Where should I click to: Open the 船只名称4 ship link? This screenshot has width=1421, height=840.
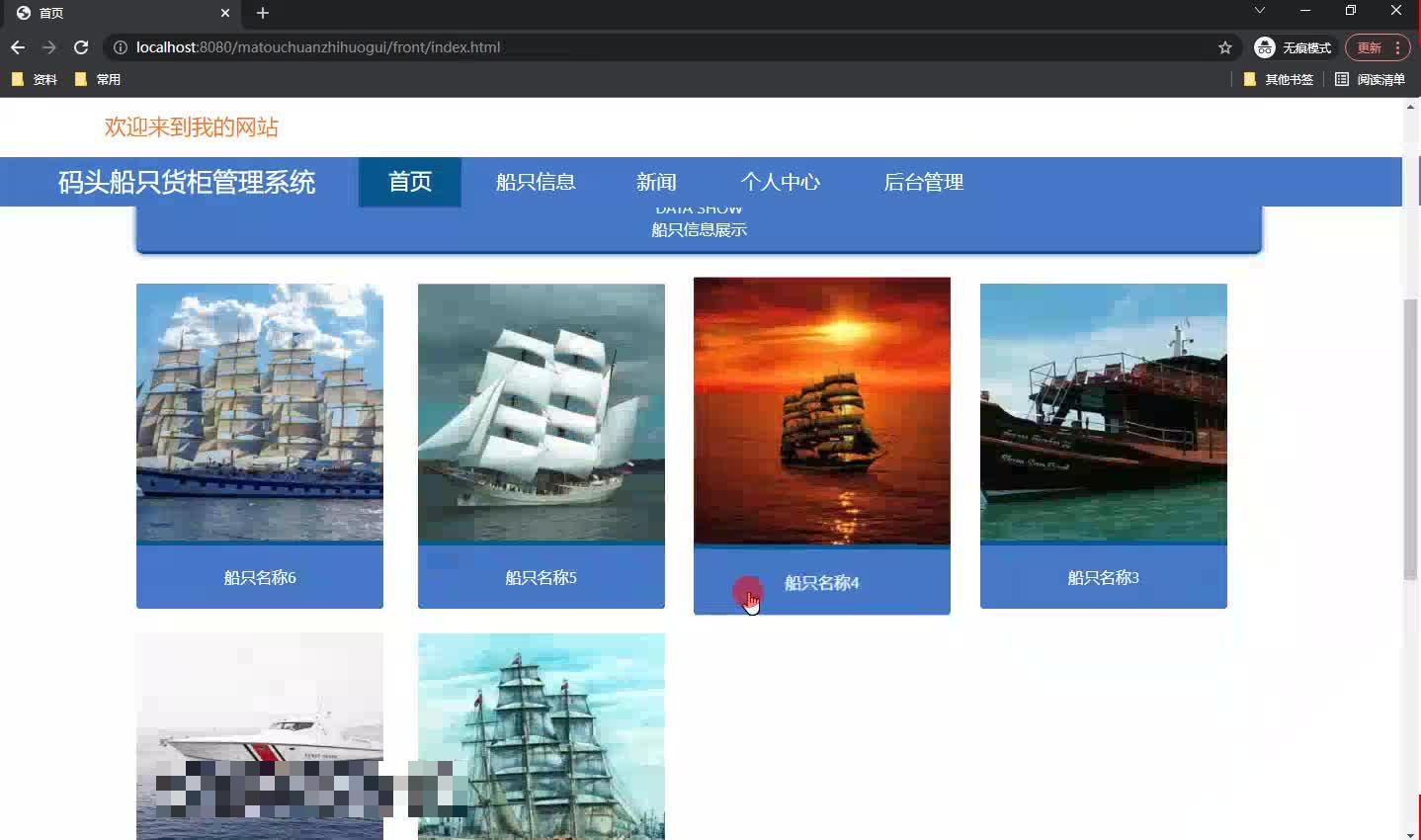pyautogui.click(x=821, y=583)
